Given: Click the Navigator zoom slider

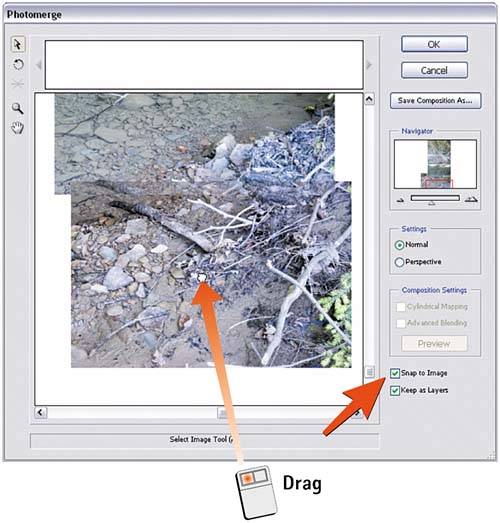Looking at the screenshot, I should tap(435, 198).
